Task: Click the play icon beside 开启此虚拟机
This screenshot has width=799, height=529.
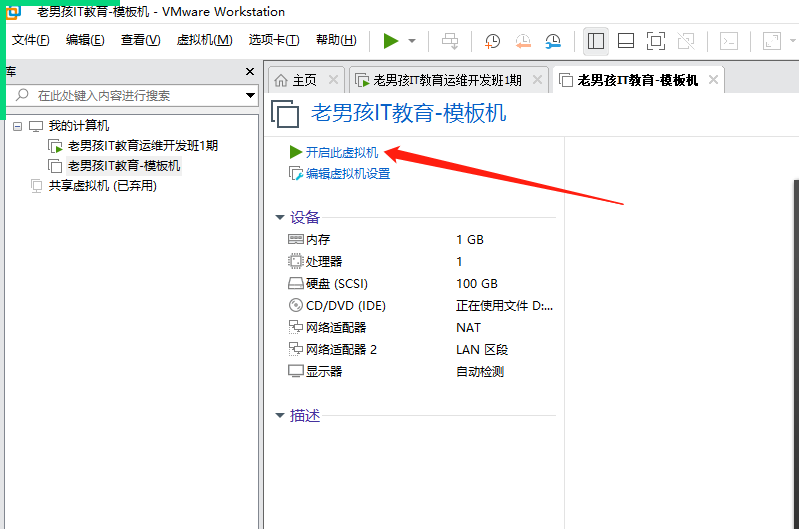Action: [x=296, y=152]
